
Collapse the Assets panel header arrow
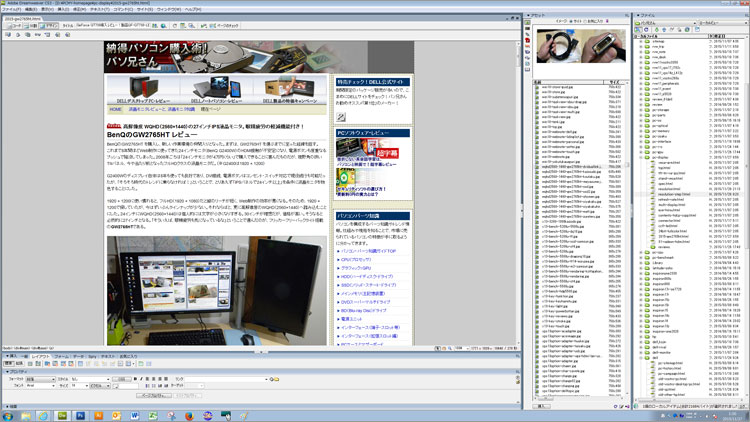[x=529, y=15]
